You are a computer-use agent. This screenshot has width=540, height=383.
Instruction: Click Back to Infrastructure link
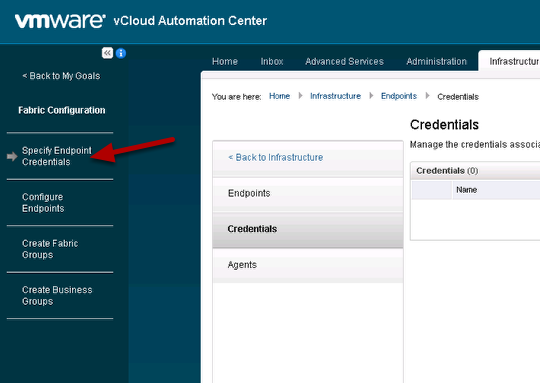[276, 157]
